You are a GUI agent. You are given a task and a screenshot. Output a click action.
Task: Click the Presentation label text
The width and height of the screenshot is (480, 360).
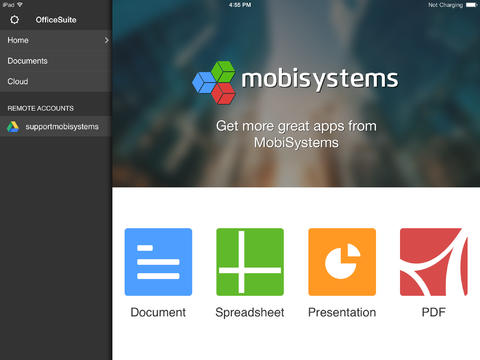tap(342, 312)
